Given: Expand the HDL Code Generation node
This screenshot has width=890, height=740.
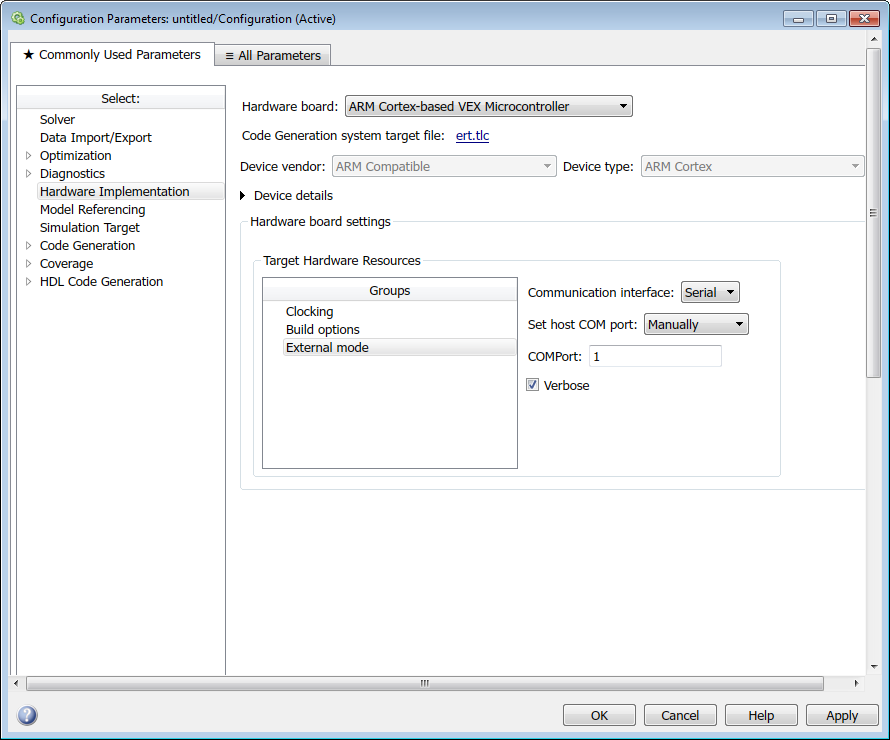Looking at the screenshot, I should (x=29, y=282).
